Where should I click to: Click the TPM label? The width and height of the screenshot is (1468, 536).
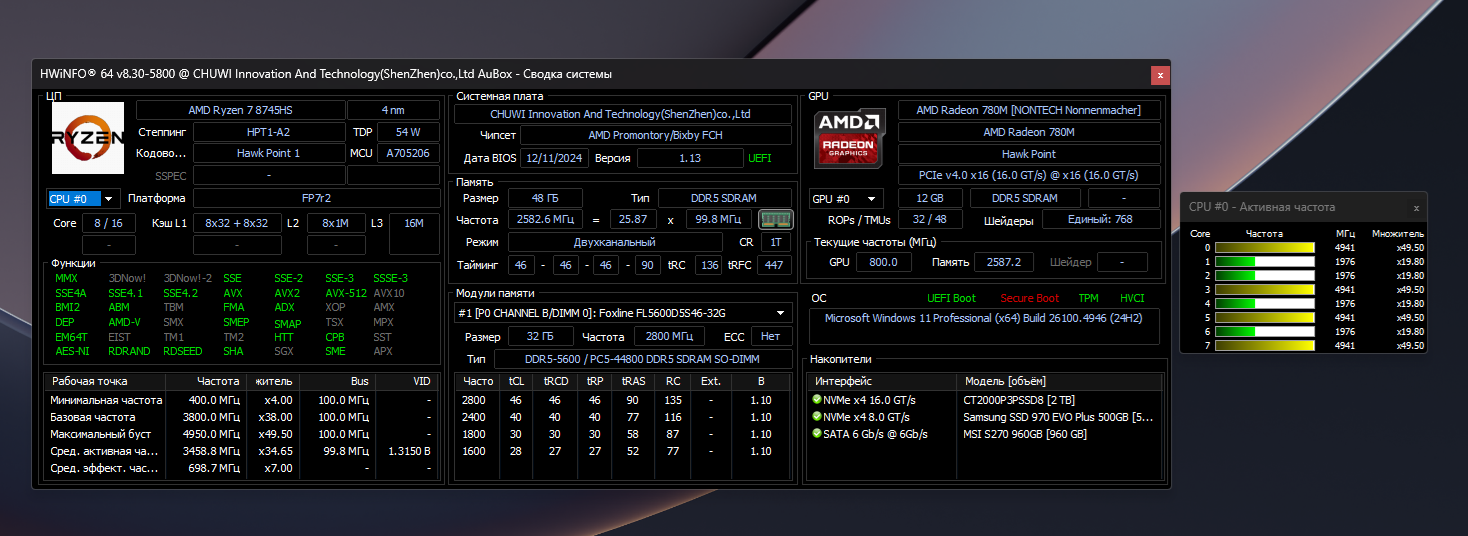[1088, 298]
